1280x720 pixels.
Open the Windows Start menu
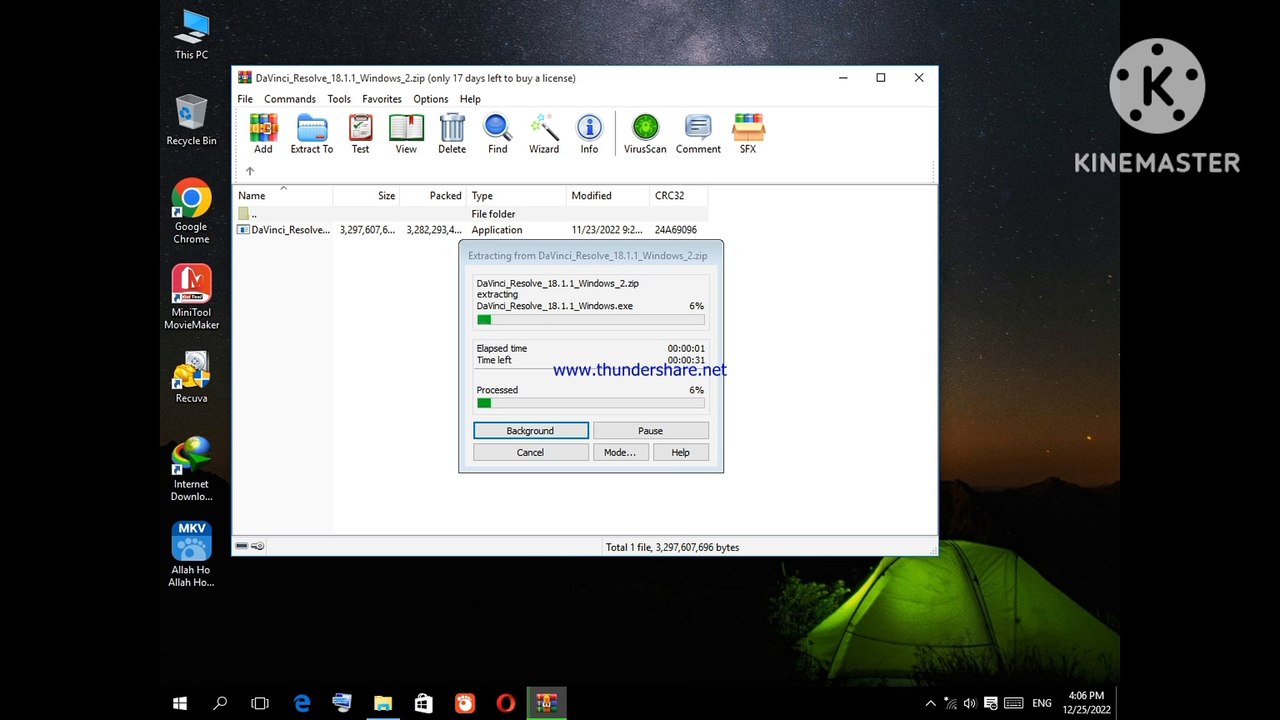(180, 703)
